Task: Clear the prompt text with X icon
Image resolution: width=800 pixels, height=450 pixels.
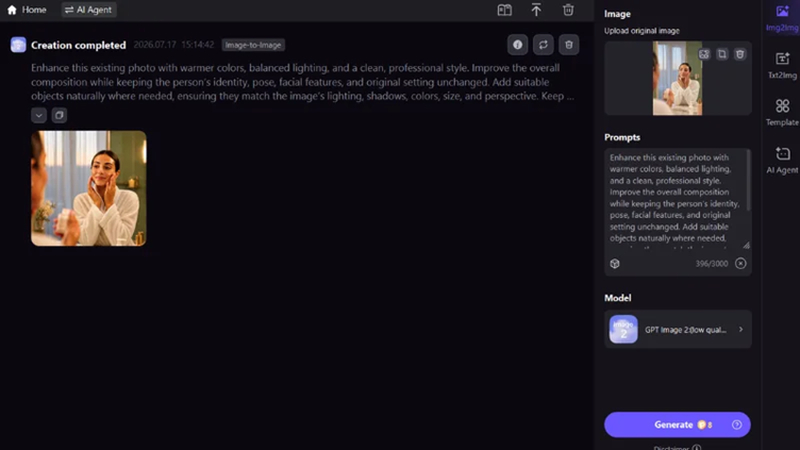Action: pyautogui.click(x=740, y=263)
